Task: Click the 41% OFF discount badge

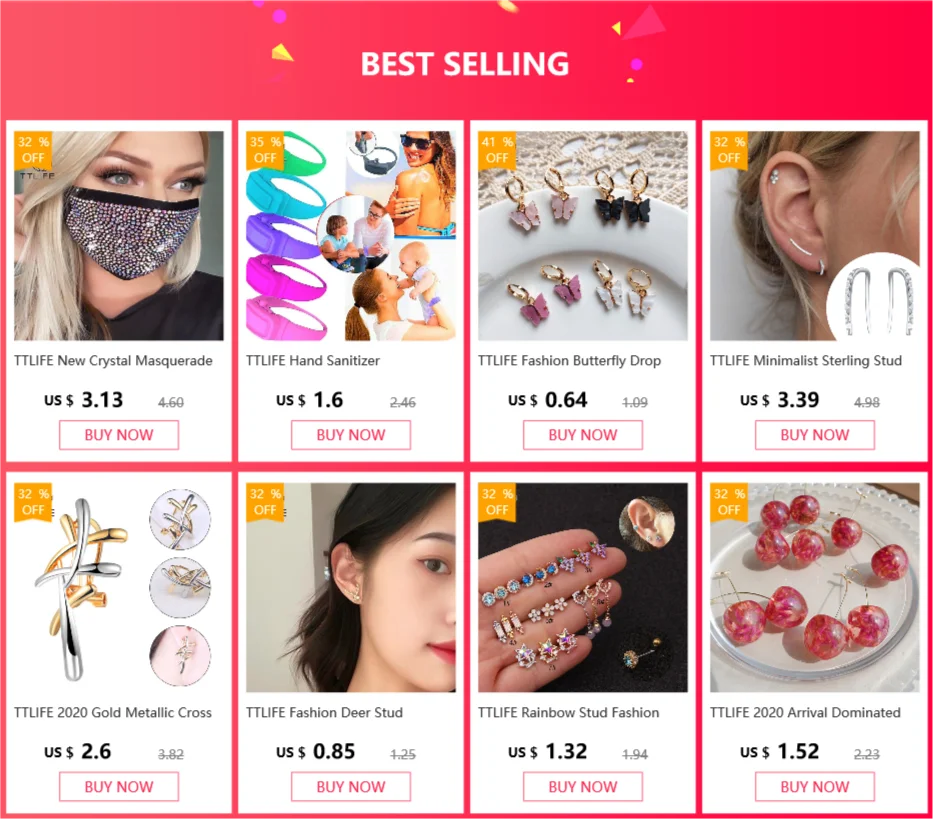Action: point(497,150)
